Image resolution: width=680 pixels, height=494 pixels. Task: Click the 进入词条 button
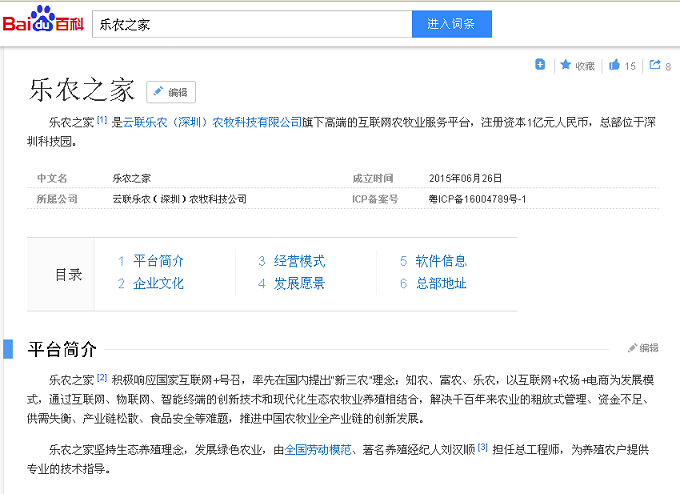451,24
